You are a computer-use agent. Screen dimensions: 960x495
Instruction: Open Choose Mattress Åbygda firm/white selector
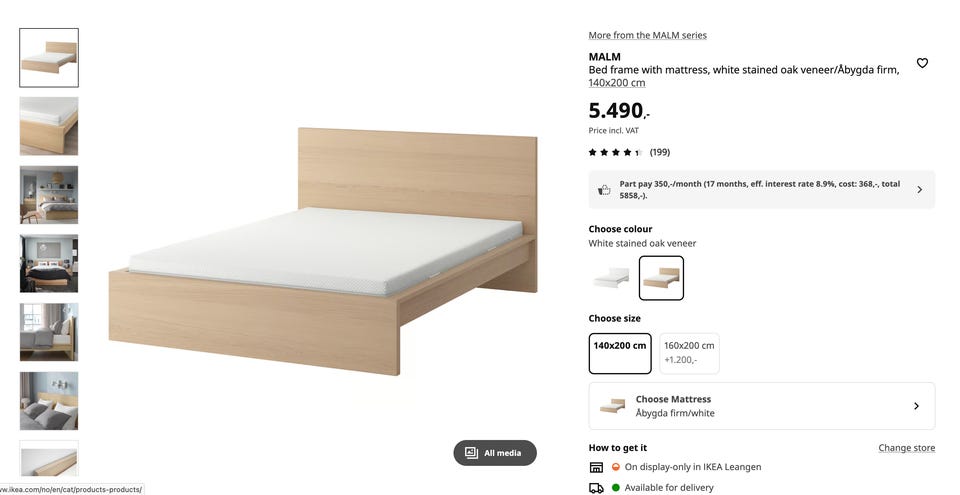point(762,406)
